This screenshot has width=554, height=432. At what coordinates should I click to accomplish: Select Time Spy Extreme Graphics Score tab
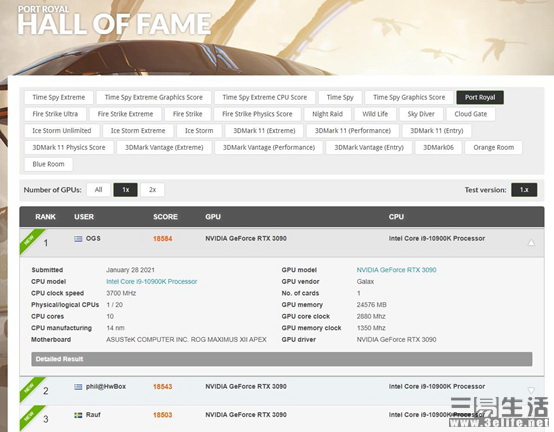pos(154,97)
